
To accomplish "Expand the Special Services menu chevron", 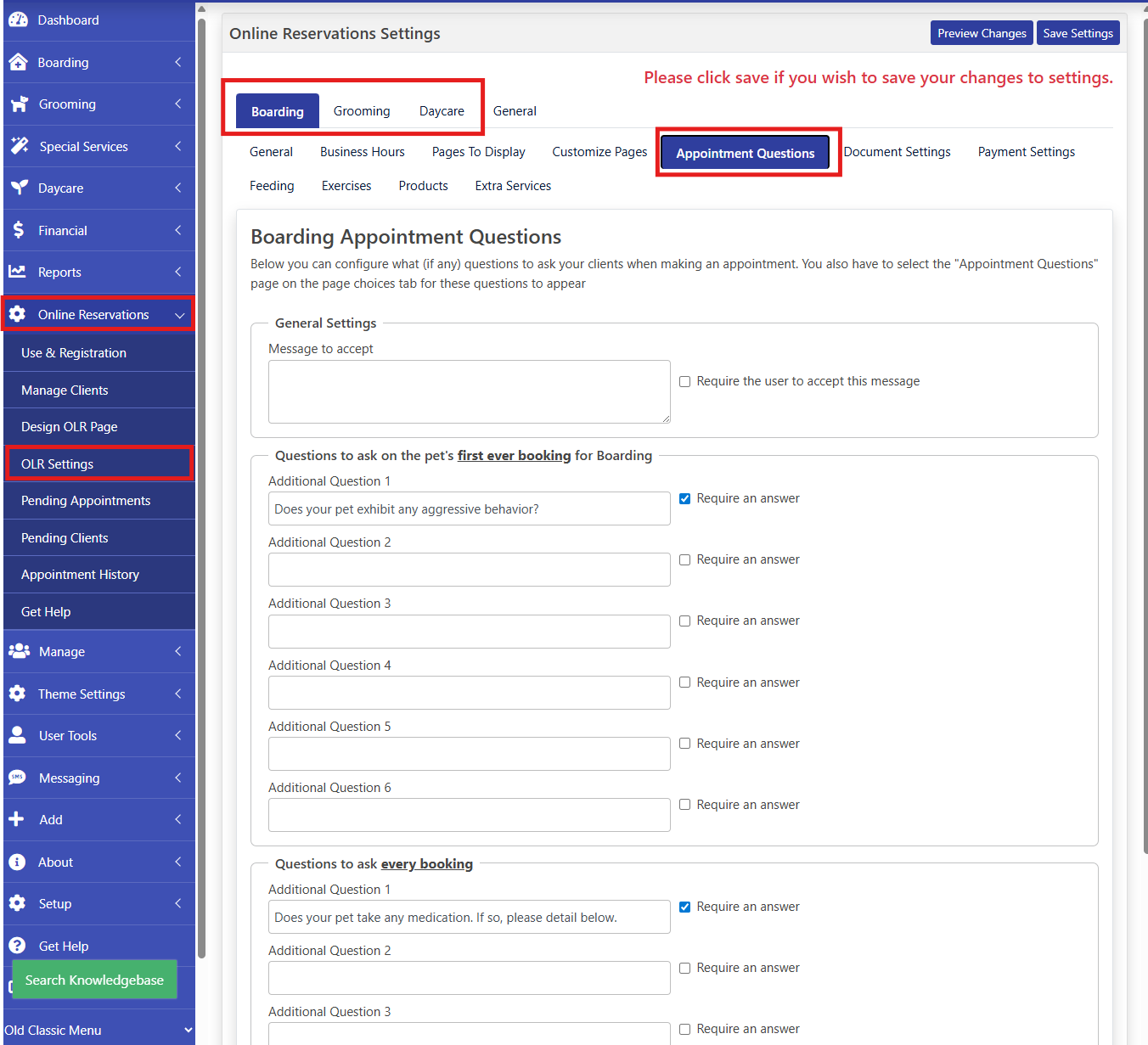I will point(178,146).
